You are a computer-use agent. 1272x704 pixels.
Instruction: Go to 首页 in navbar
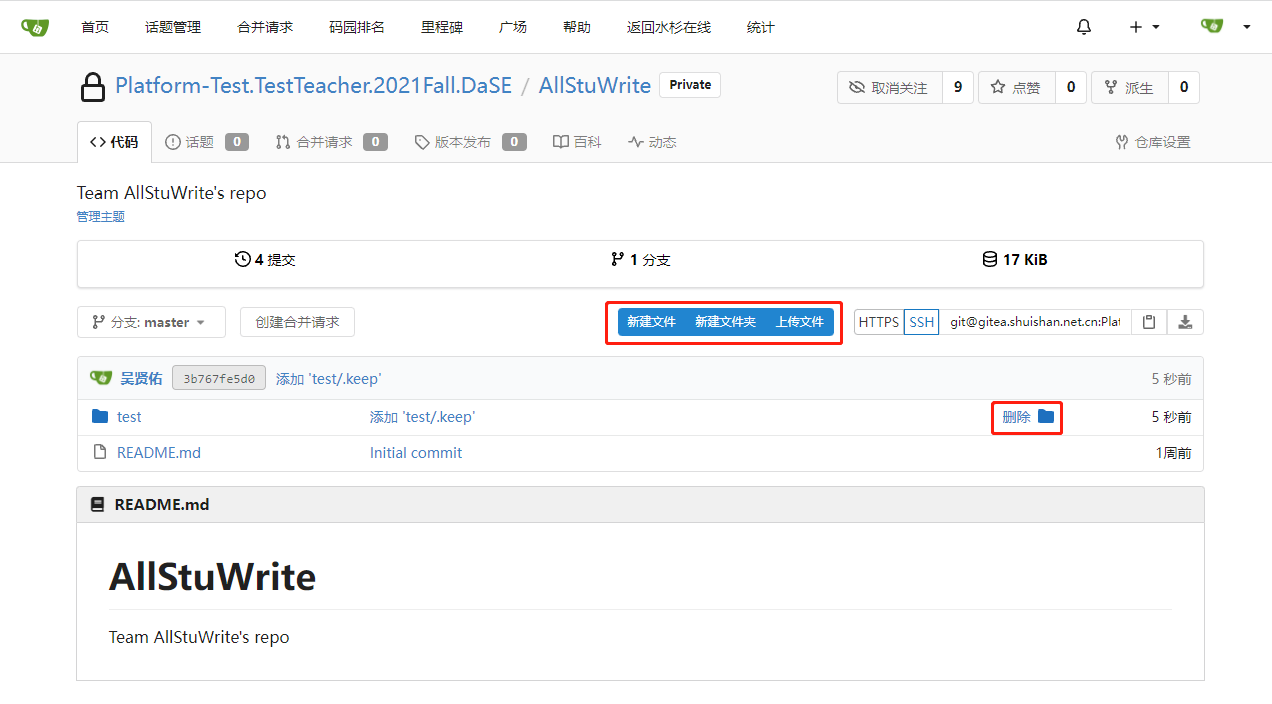(x=95, y=27)
